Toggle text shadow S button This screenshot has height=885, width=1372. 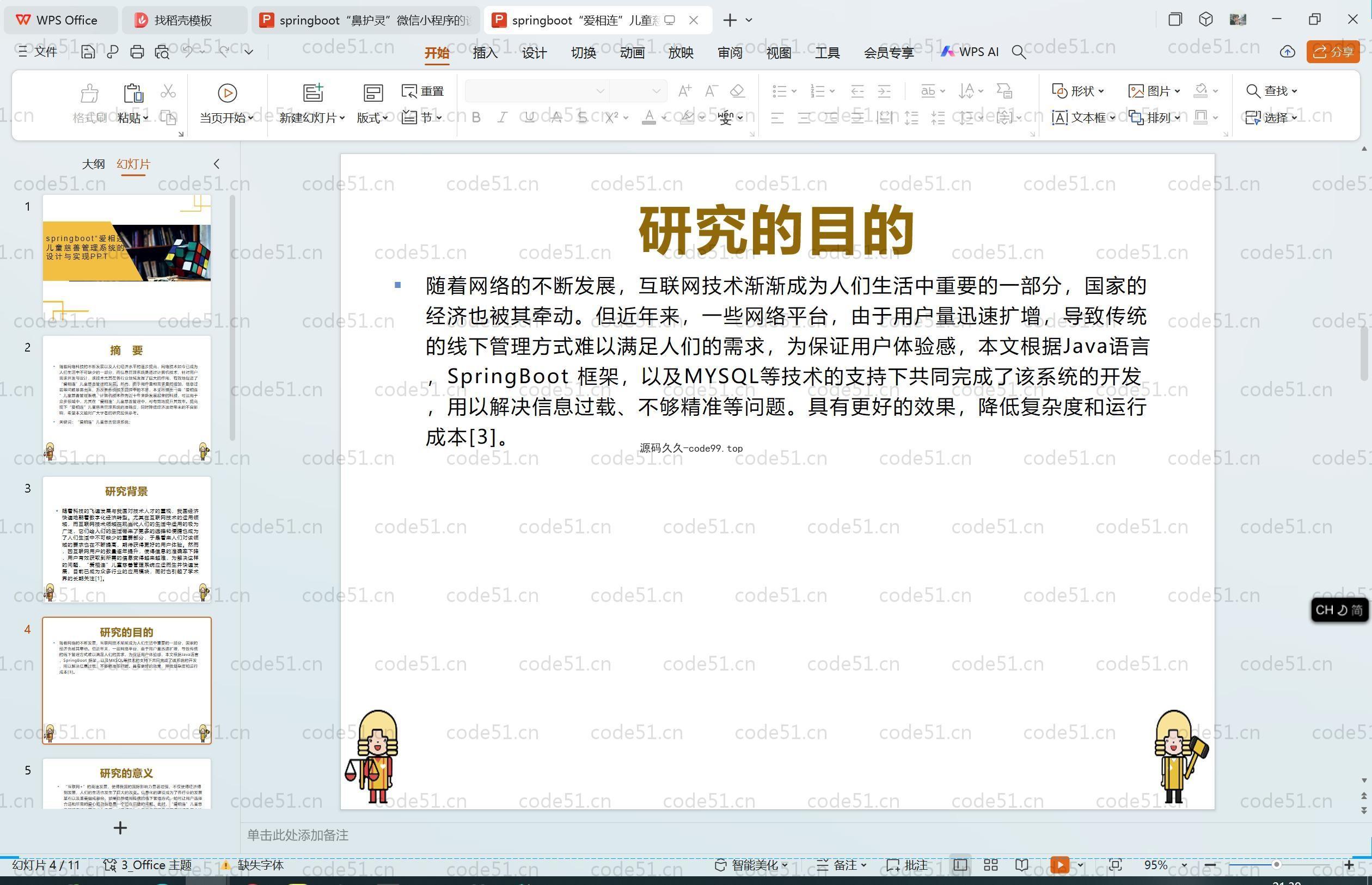tap(582, 117)
